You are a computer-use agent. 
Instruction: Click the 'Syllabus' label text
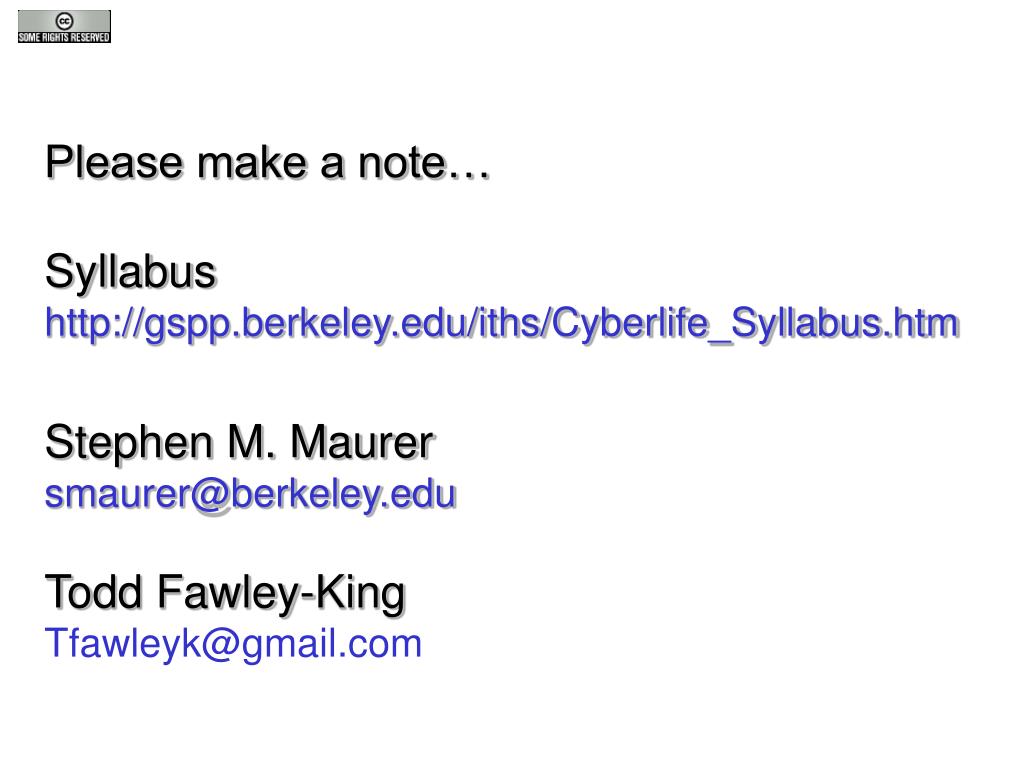point(130,272)
